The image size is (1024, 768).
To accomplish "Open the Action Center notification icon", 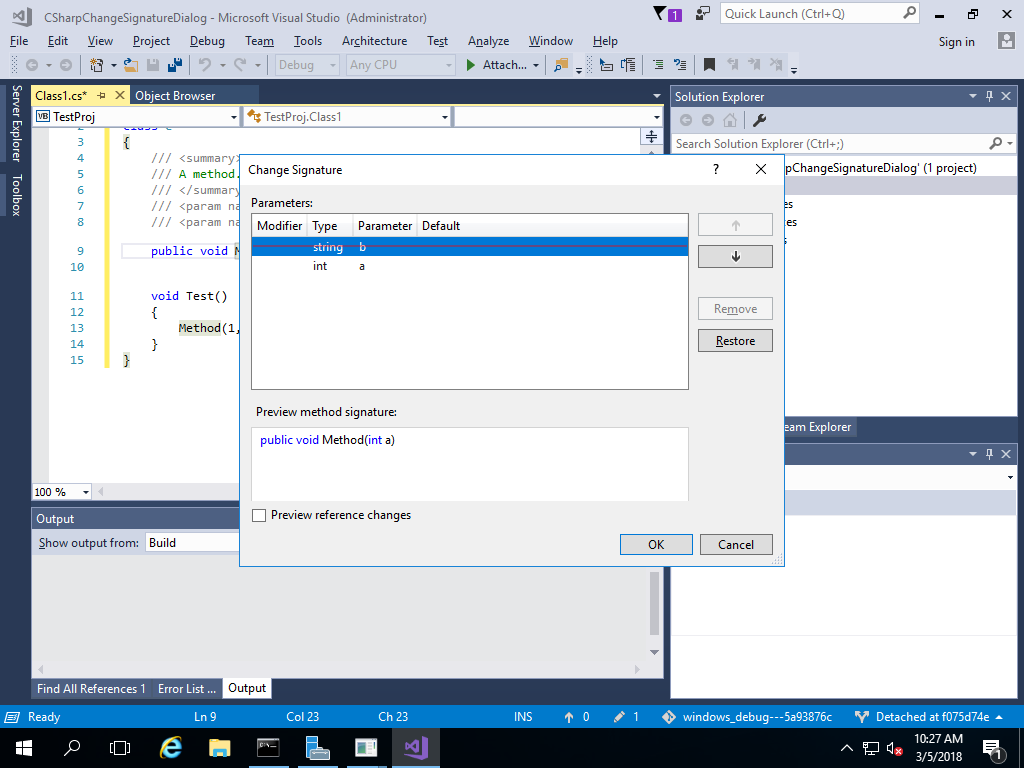I will pyautogui.click(x=993, y=748).
